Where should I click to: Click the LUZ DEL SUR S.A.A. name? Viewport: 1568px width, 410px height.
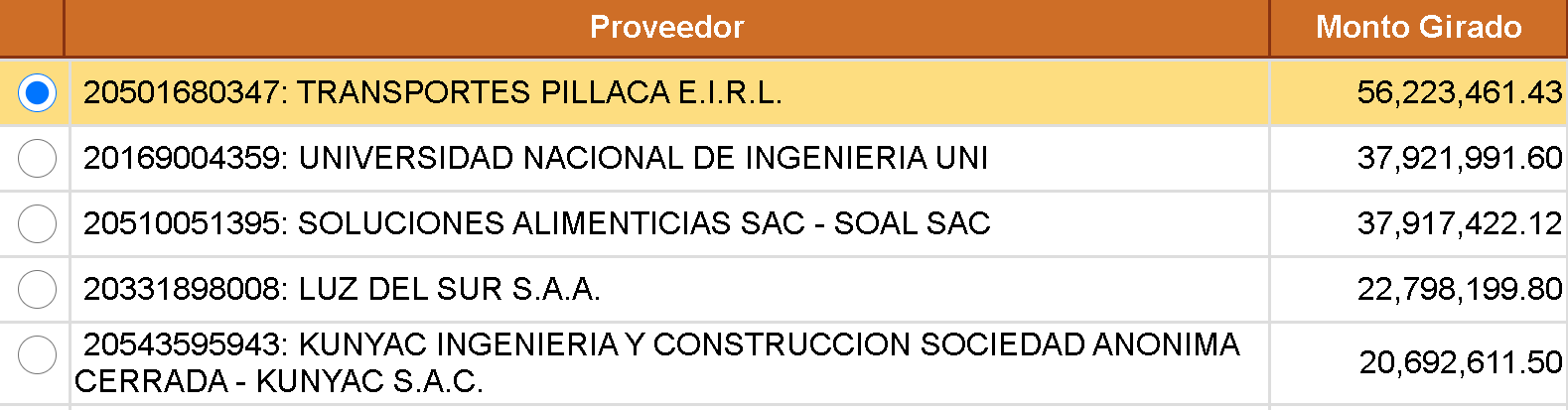pos(449,289)
